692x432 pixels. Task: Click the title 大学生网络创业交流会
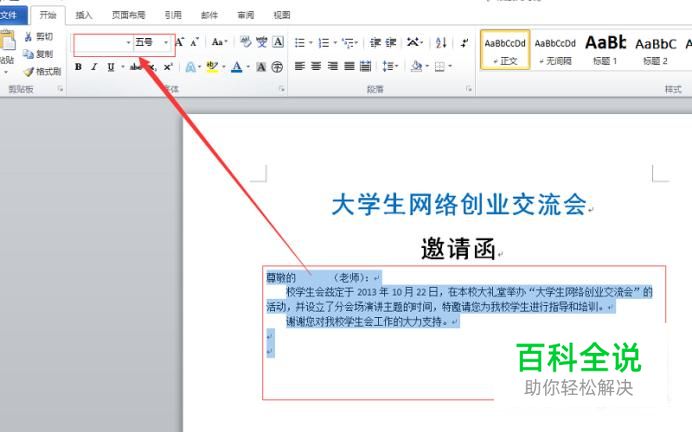click(x=459, y=204)
